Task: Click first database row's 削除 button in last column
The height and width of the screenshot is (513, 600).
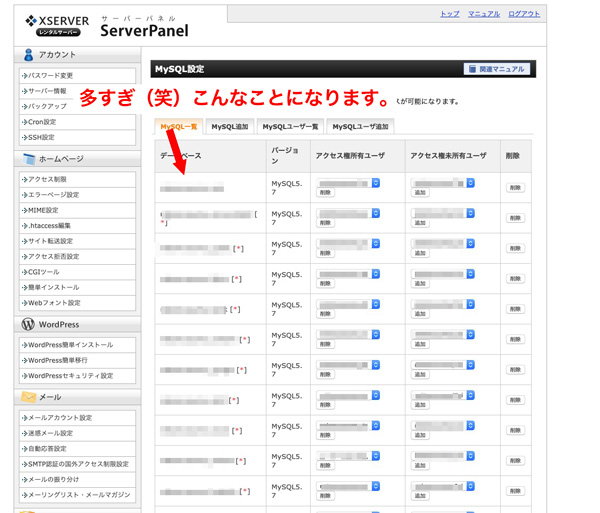Action: pyautogui.click(x=515, y=187)
